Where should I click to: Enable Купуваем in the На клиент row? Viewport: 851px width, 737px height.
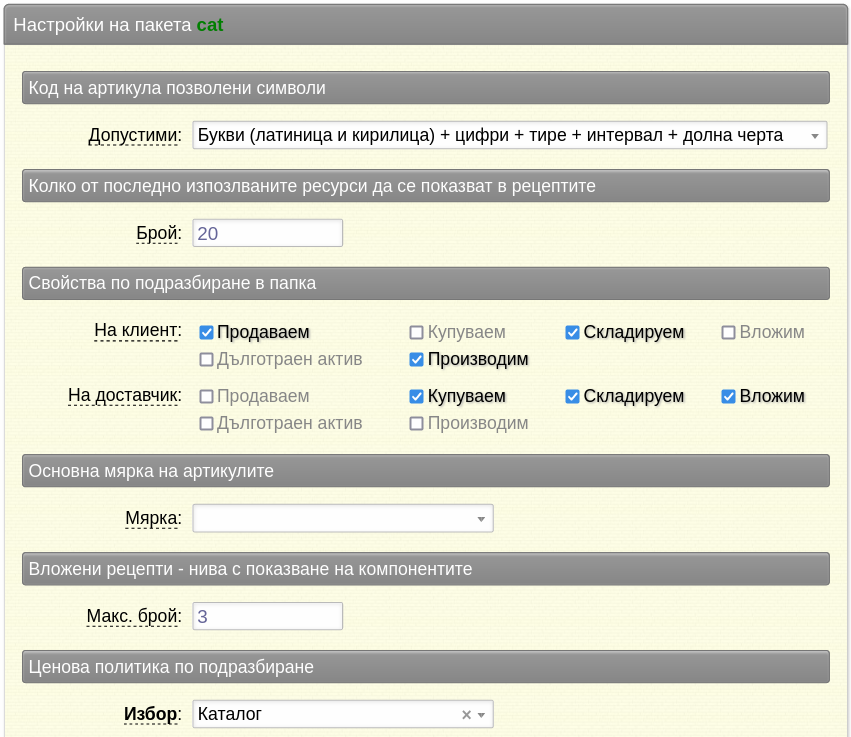pyautogui.click(x=416, y=332)
